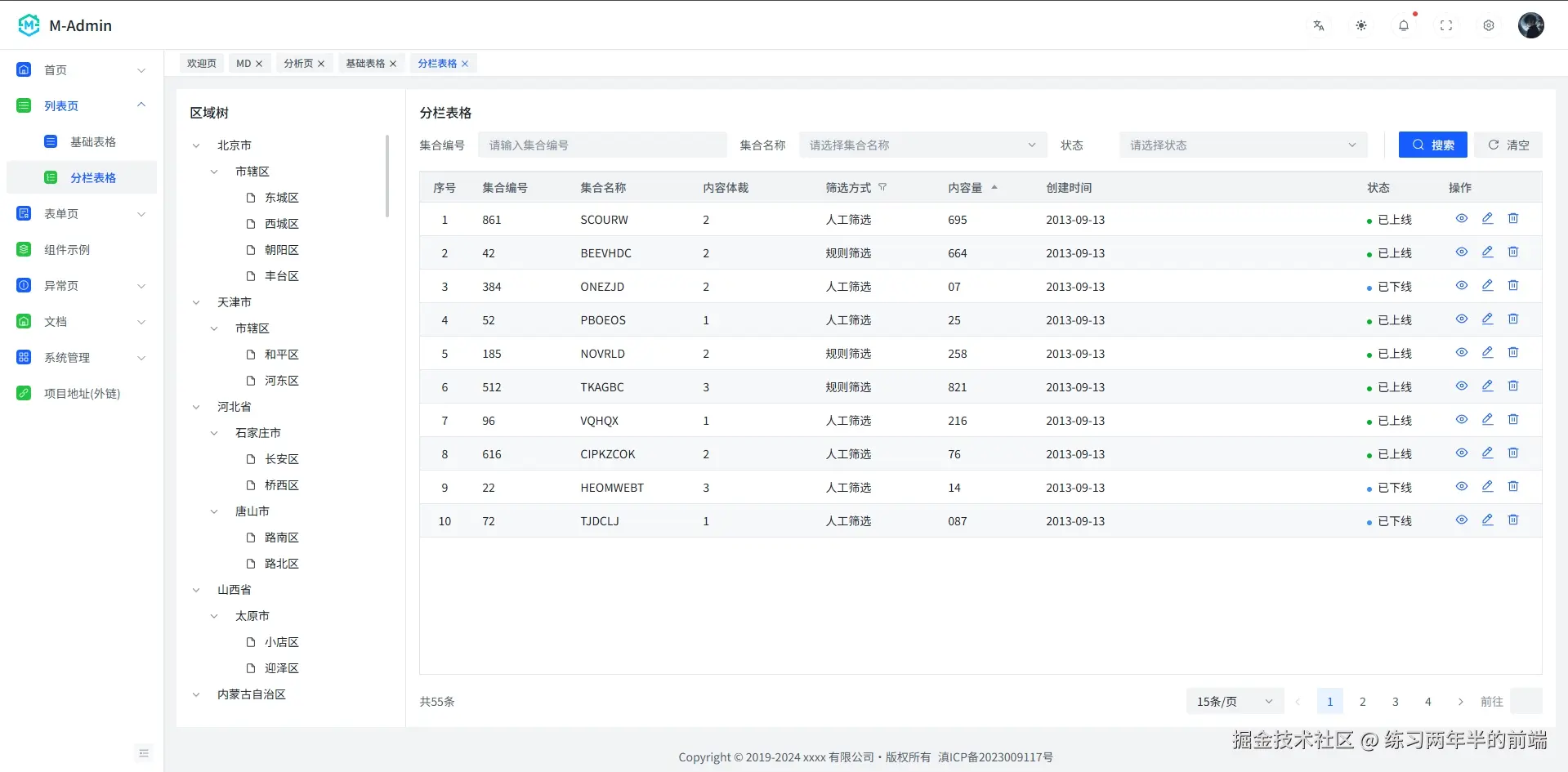The height and width of the screenshot is (772, 1568).
Task: Collapse the 北京市 tree node
Action: 195,145
